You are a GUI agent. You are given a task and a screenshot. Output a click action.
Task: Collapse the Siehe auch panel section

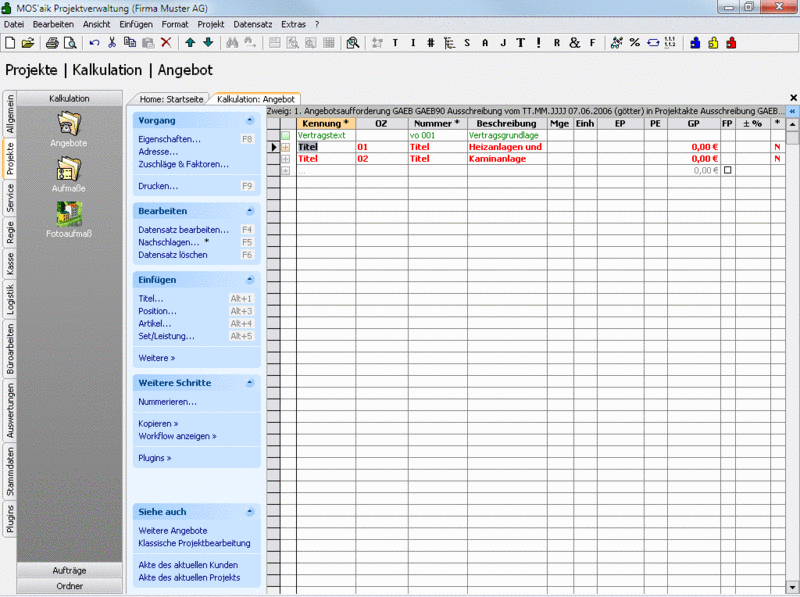tap(250, 512)
